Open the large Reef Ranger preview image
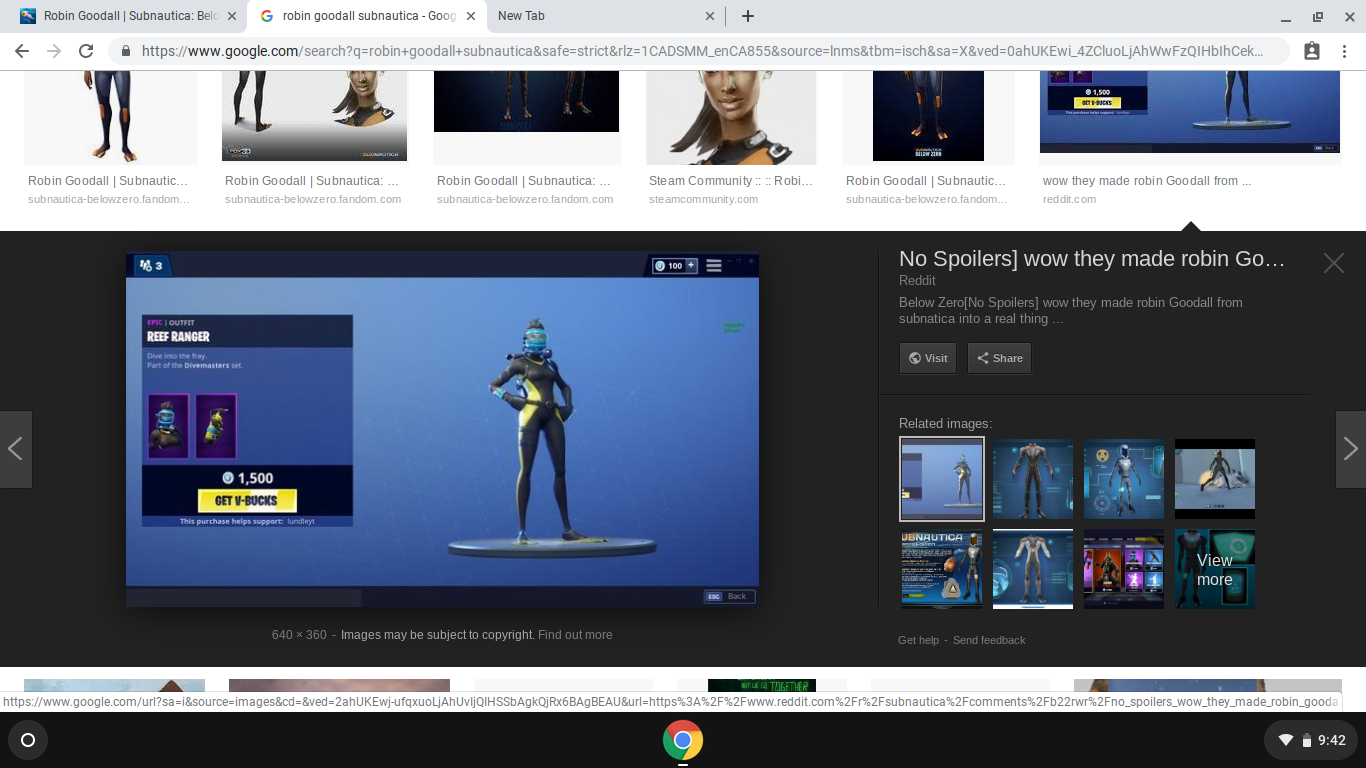 click(442, 430)
